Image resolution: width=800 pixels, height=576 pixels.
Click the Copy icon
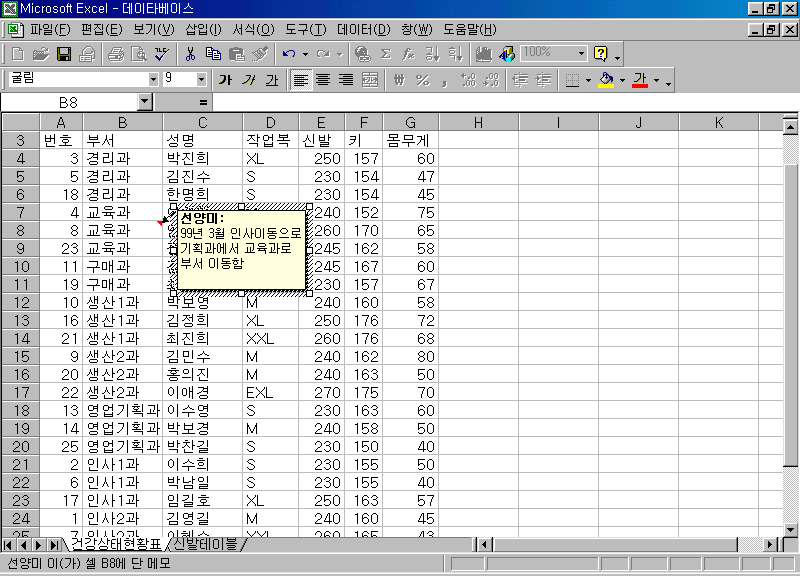213,53
